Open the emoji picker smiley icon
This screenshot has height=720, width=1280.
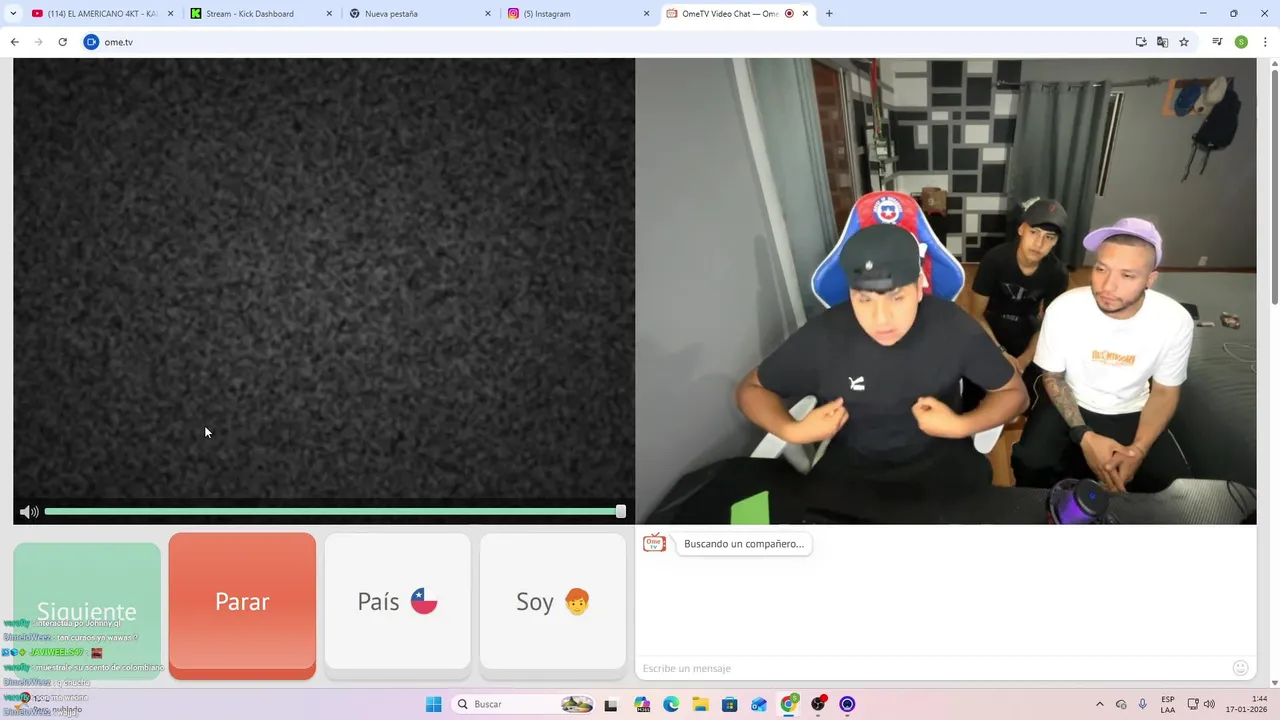(1240, 668)
